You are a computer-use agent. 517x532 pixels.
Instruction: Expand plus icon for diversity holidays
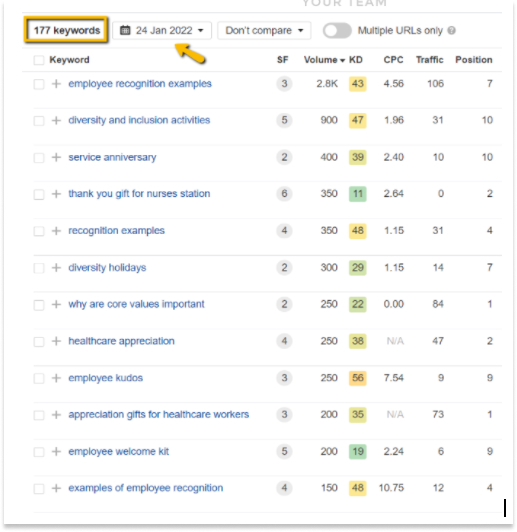56,268
